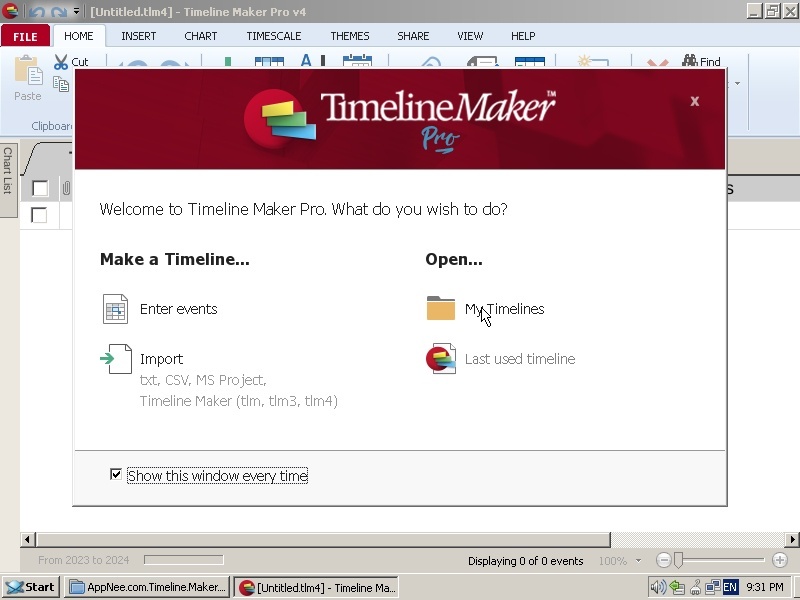Click the horizontal scrollbar left arrow
Image resolution: width=800 pixels, height=600 pixels.
[x=28, y=539]
